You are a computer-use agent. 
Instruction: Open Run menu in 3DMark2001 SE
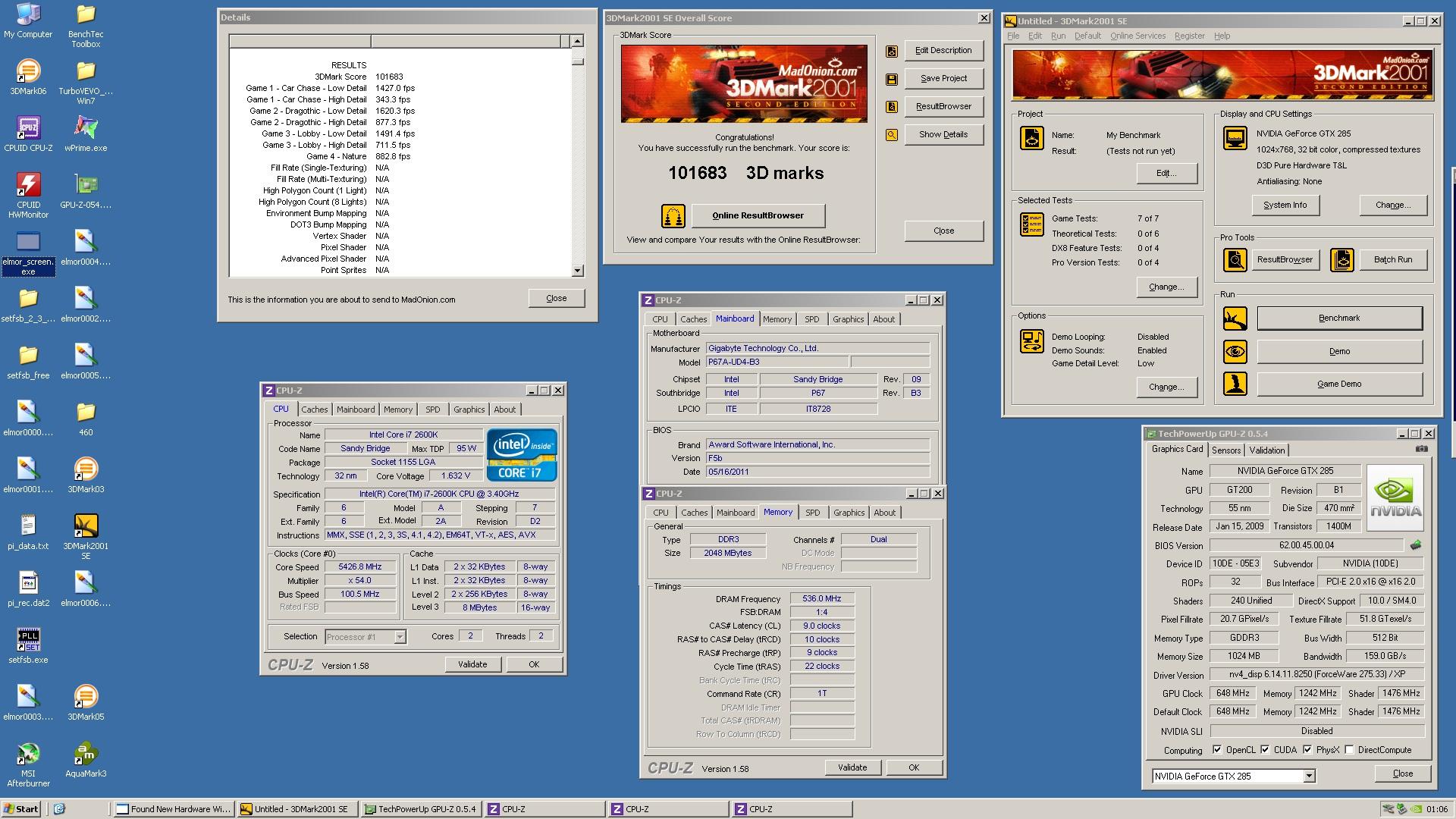click(x=1058, y=36)
